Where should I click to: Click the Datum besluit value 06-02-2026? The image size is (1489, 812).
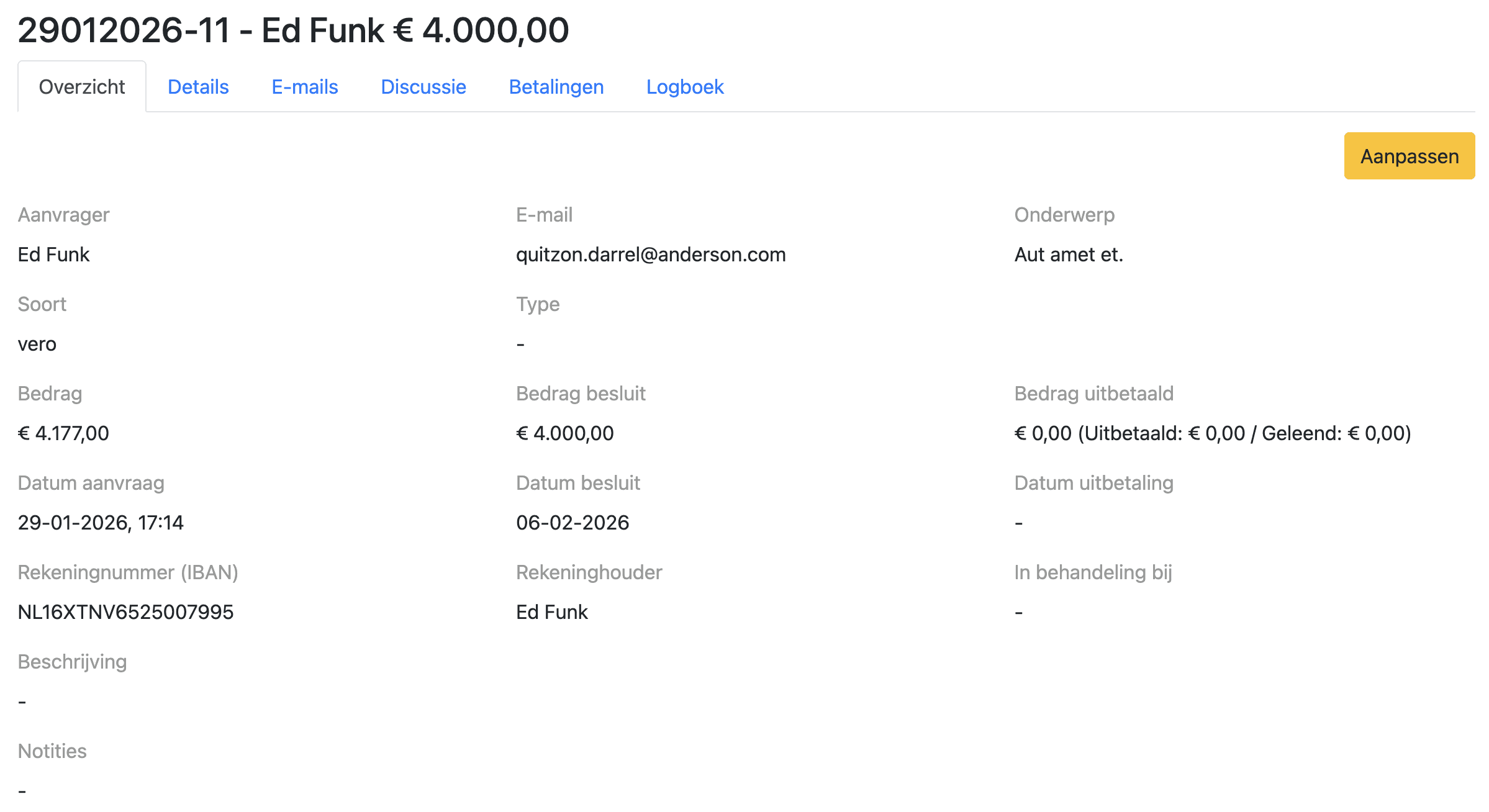[573, 523]
